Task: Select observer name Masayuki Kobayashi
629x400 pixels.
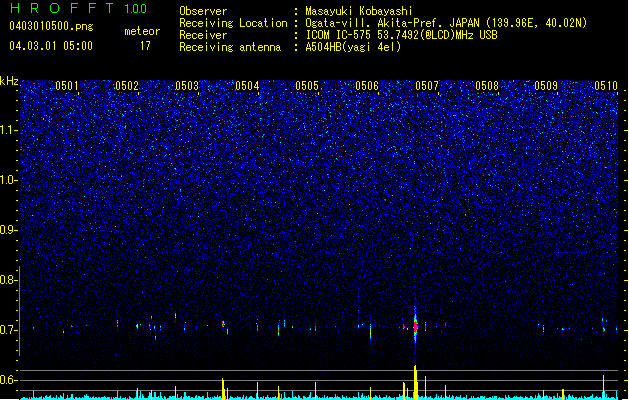Action: point(359,11)
